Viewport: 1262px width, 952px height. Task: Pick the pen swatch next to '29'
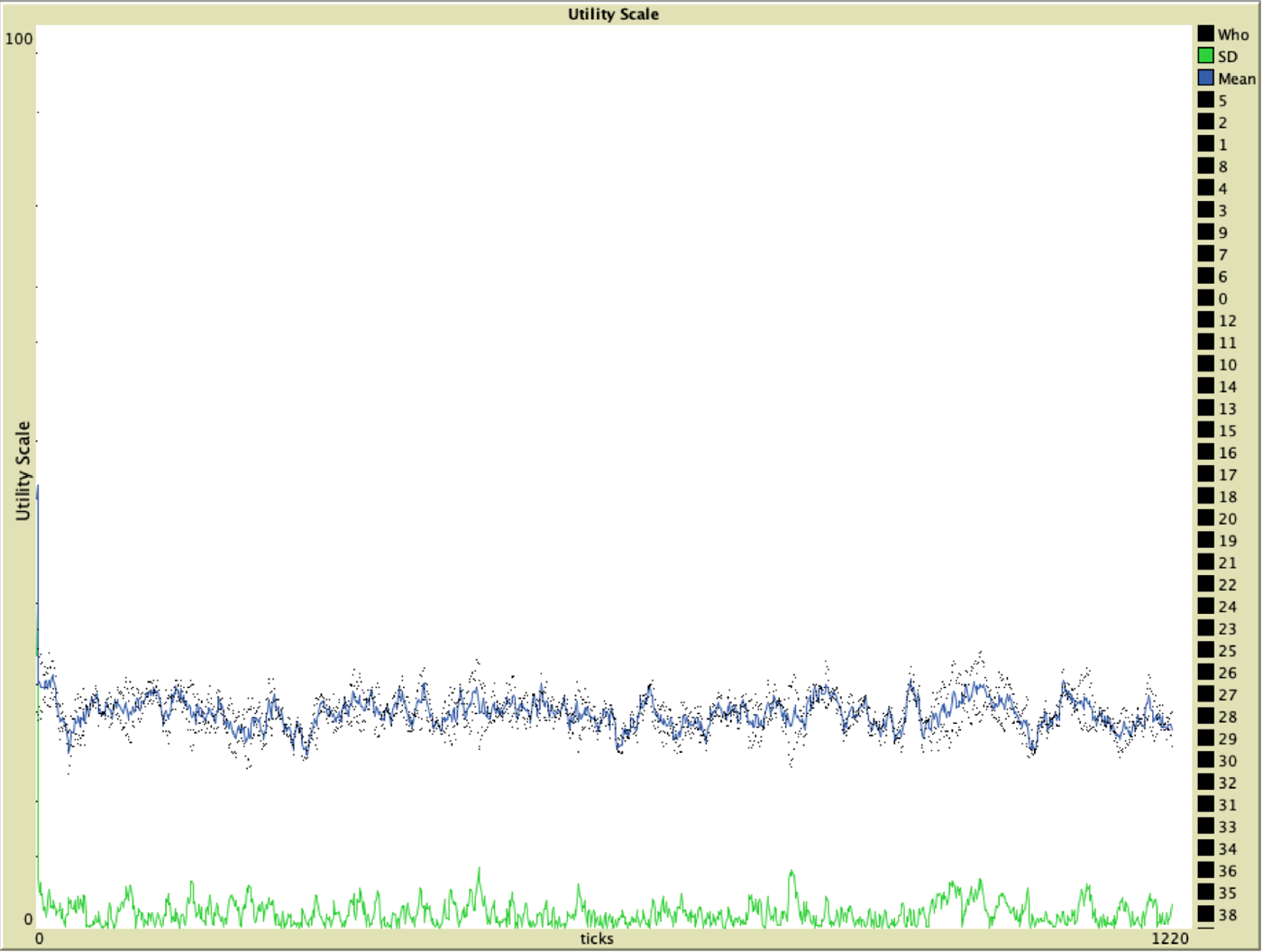pyautogui.click(x=1205, y=738)
